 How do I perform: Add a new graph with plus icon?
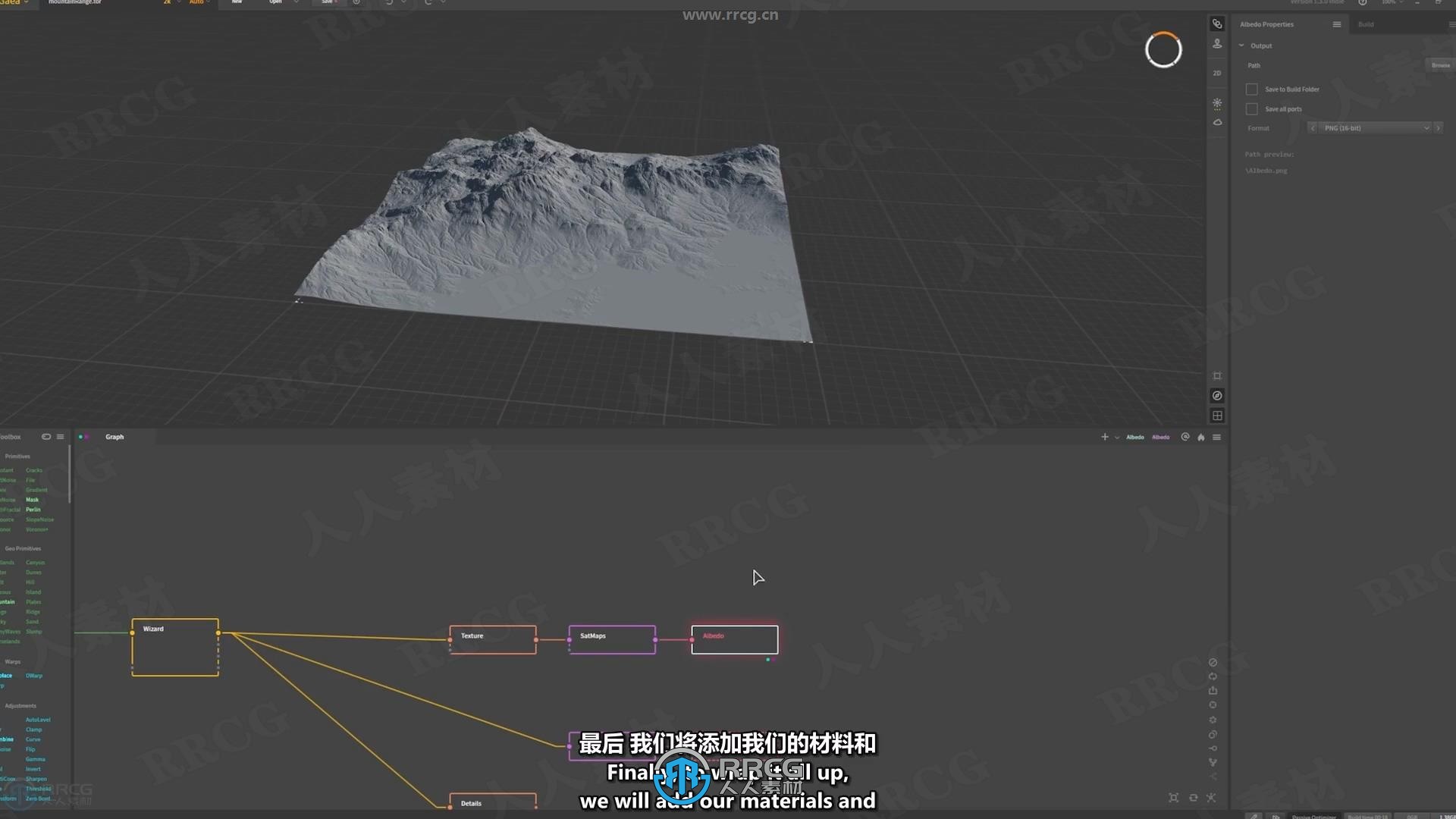(x=1104, y=437)
